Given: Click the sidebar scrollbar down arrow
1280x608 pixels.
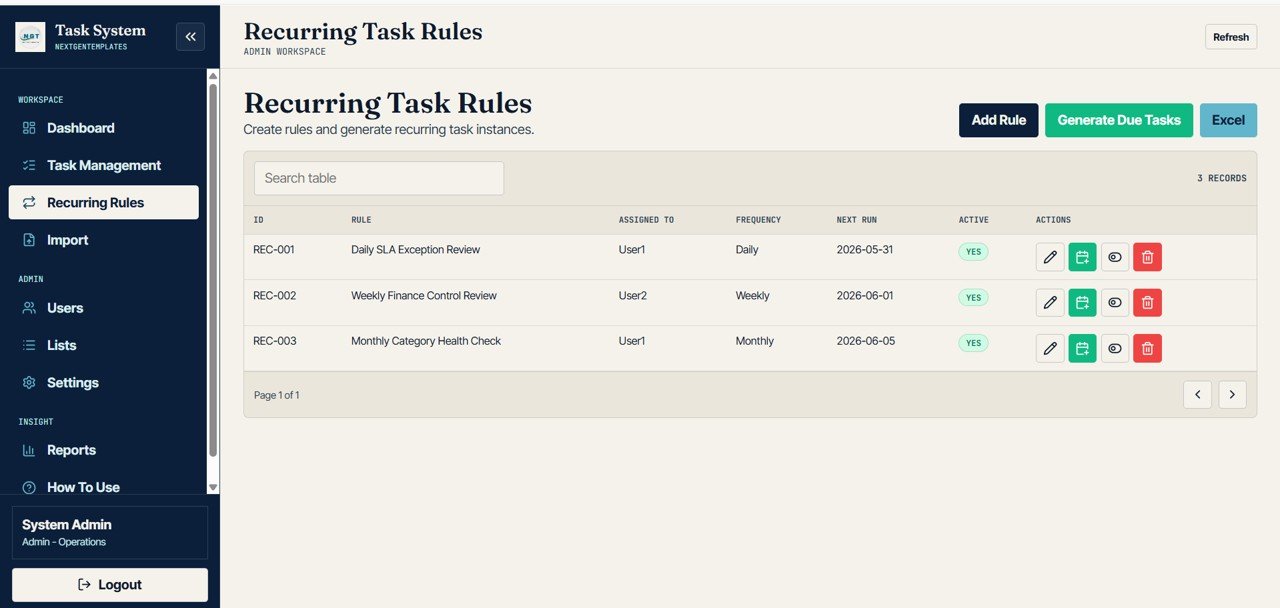Looking at the screenshot, I should tap(213, 487).
